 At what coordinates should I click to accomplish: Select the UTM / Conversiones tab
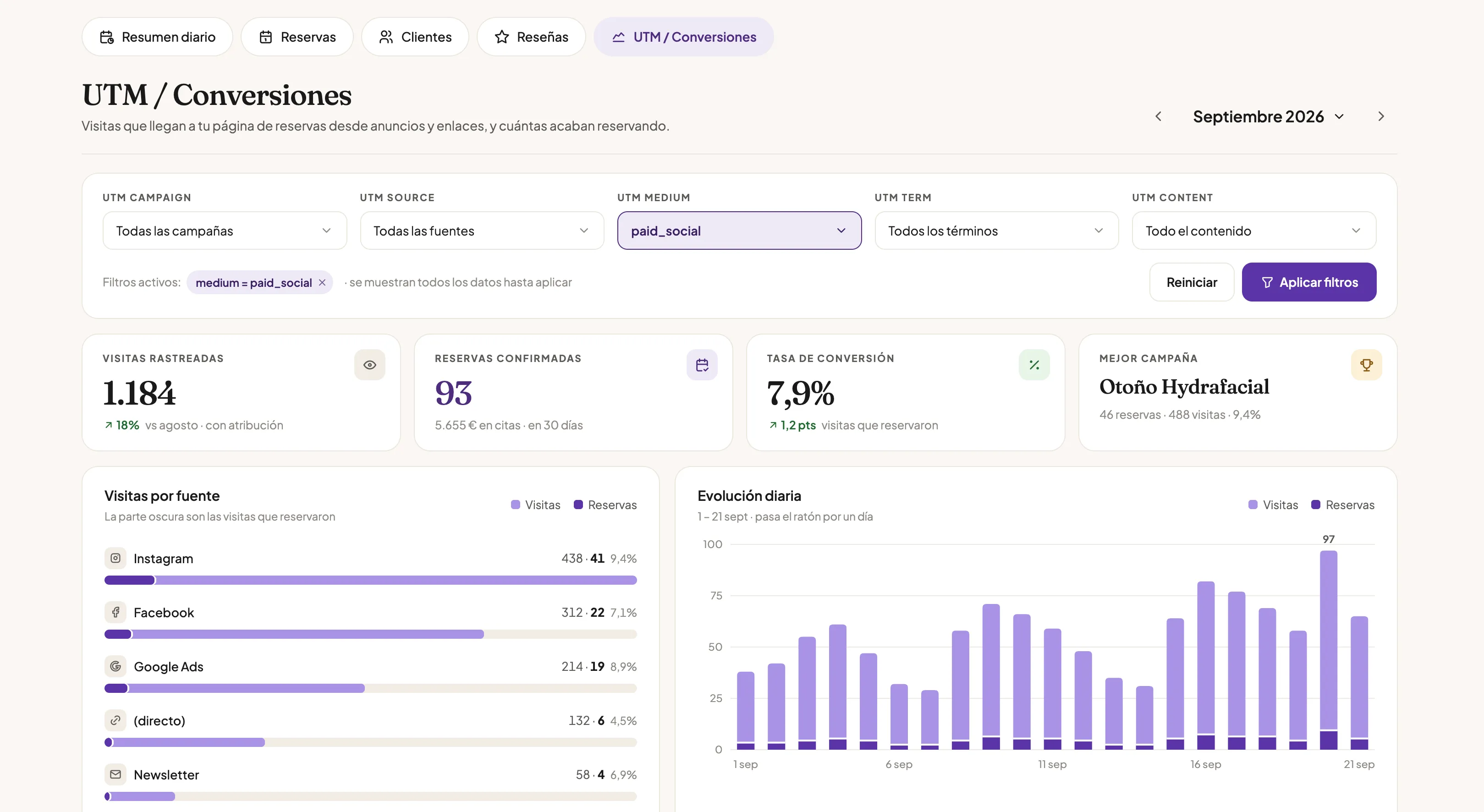coord(683,37)
